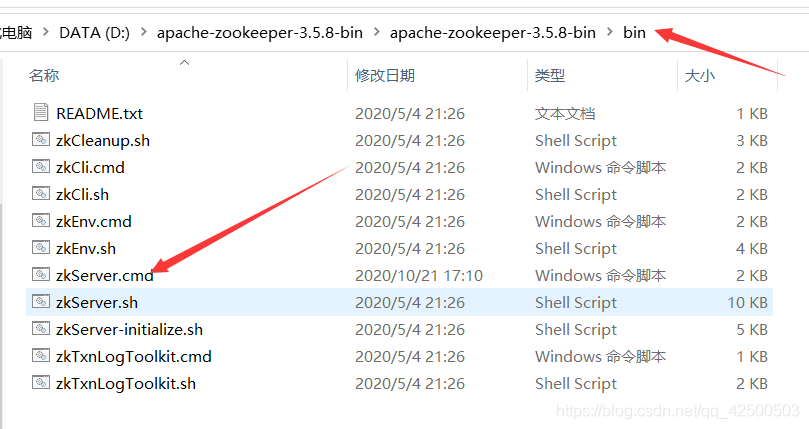Image resolution: width=809 pixels, height=429 pixels.
Task: Select the zkTxnLogToolkit.sh file name
Action: pyautogui.click(x=126, y=384)
